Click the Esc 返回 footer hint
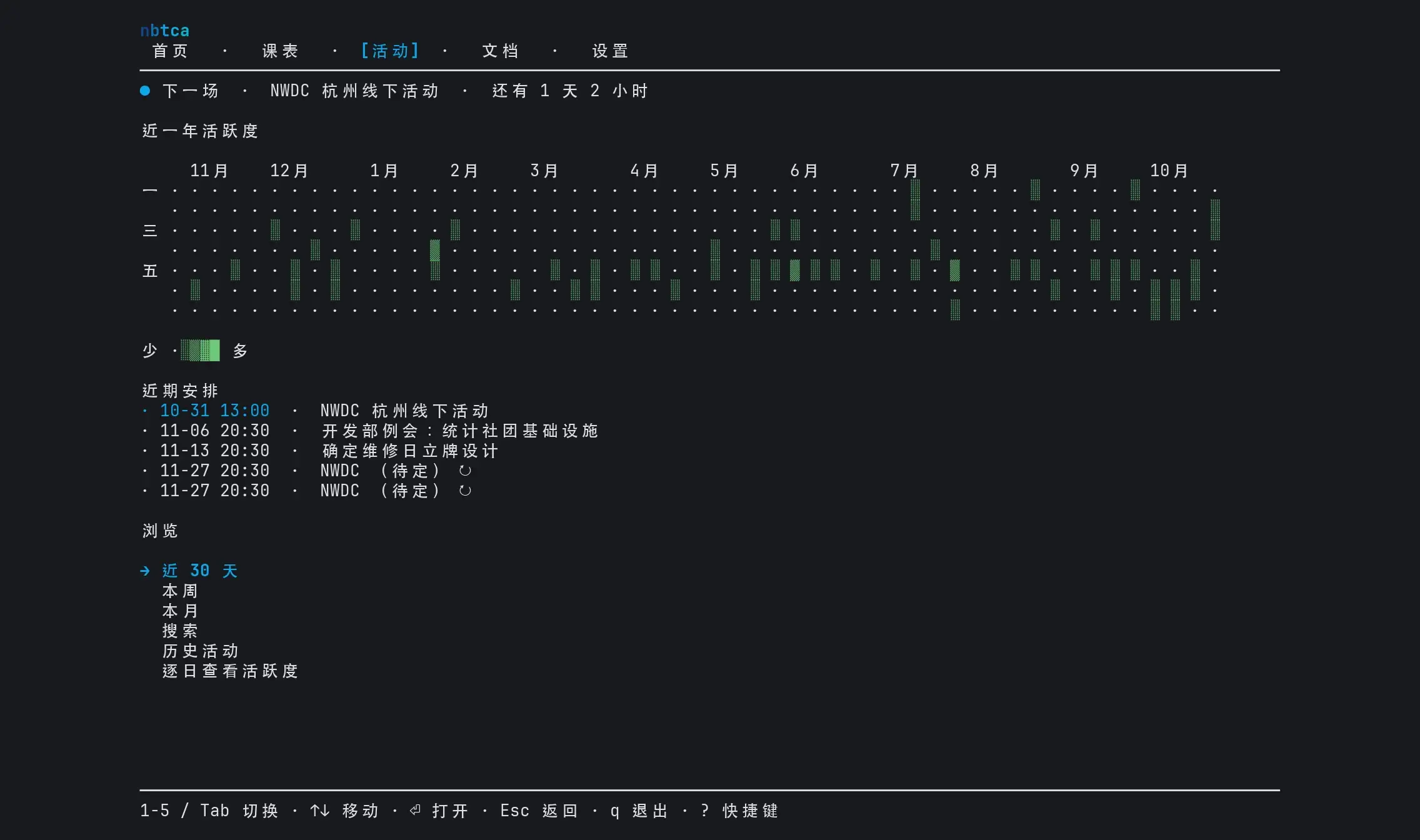 [539, 811]
